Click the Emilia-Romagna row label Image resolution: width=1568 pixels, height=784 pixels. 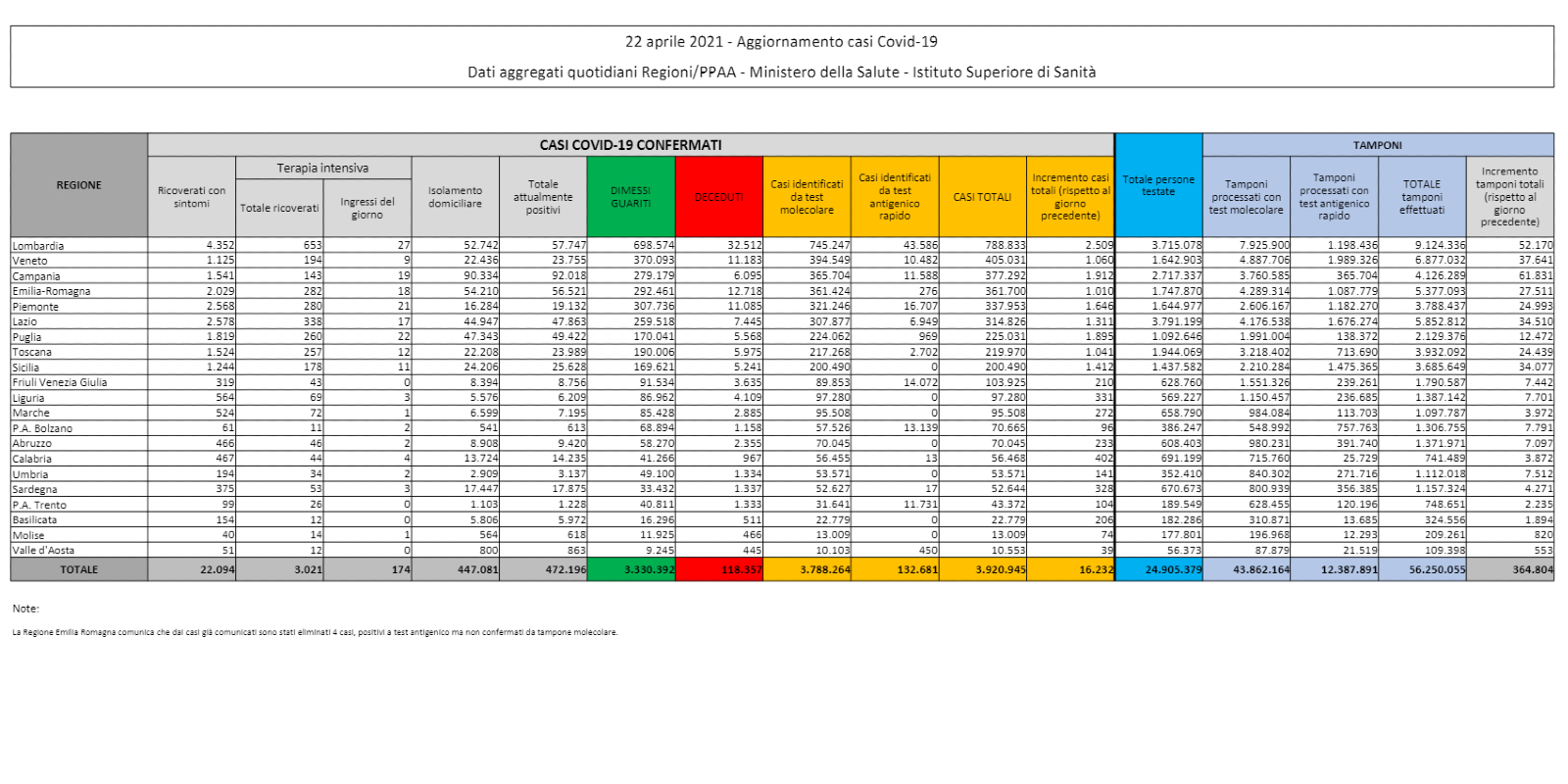tap(52, 291)
